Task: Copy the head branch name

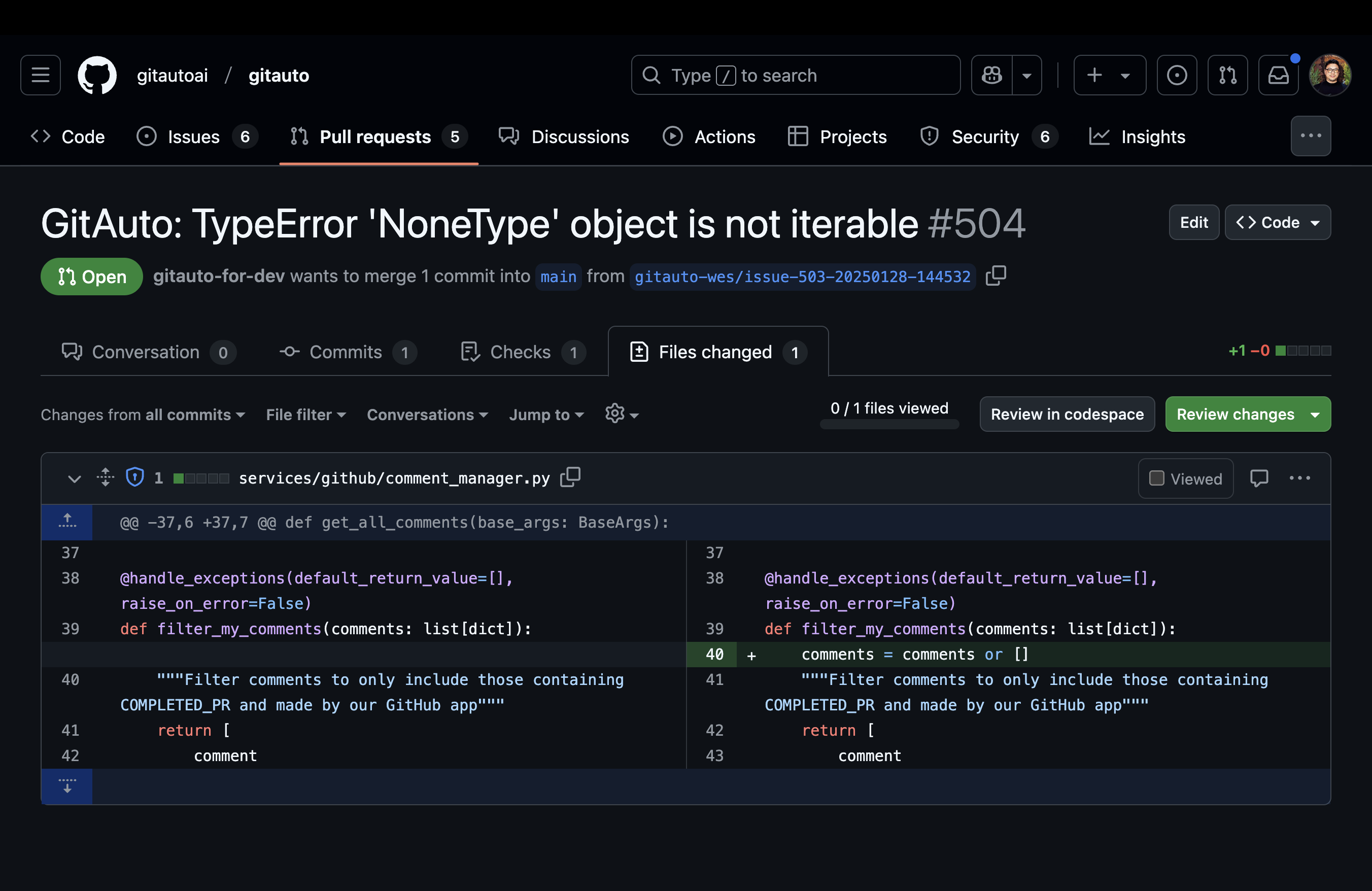Action: pyautogui.click(x=996, y=276)
